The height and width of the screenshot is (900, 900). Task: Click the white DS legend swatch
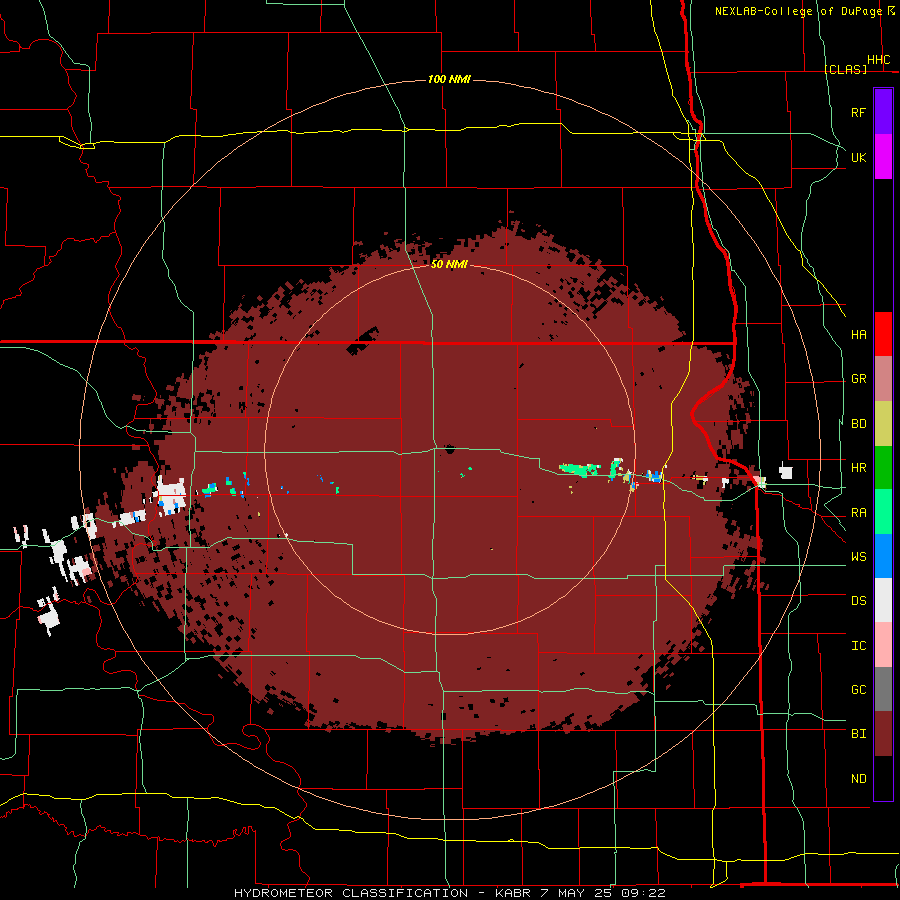(x=883, y=600)
